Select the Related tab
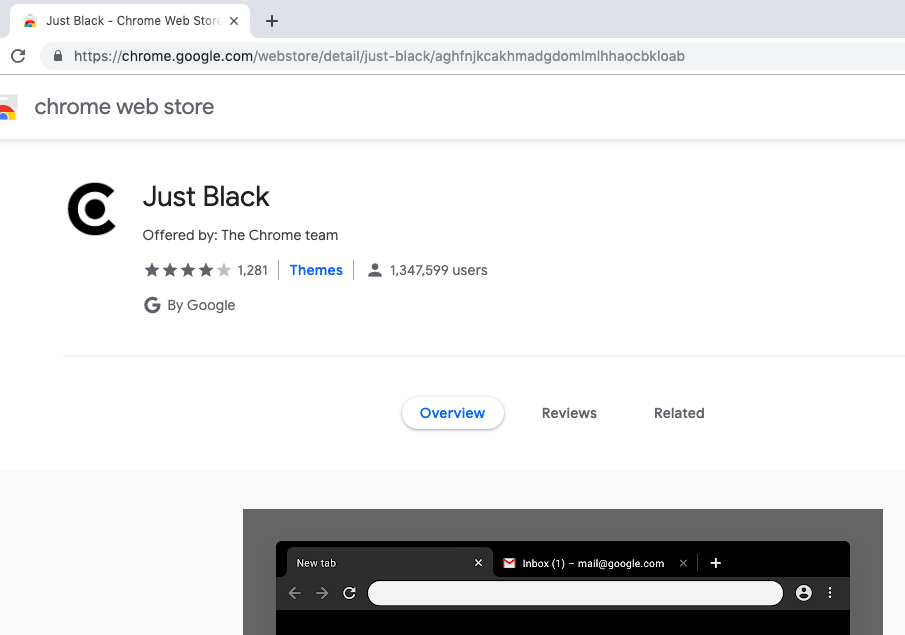The image size is (905, 635). tap(679, 413)
